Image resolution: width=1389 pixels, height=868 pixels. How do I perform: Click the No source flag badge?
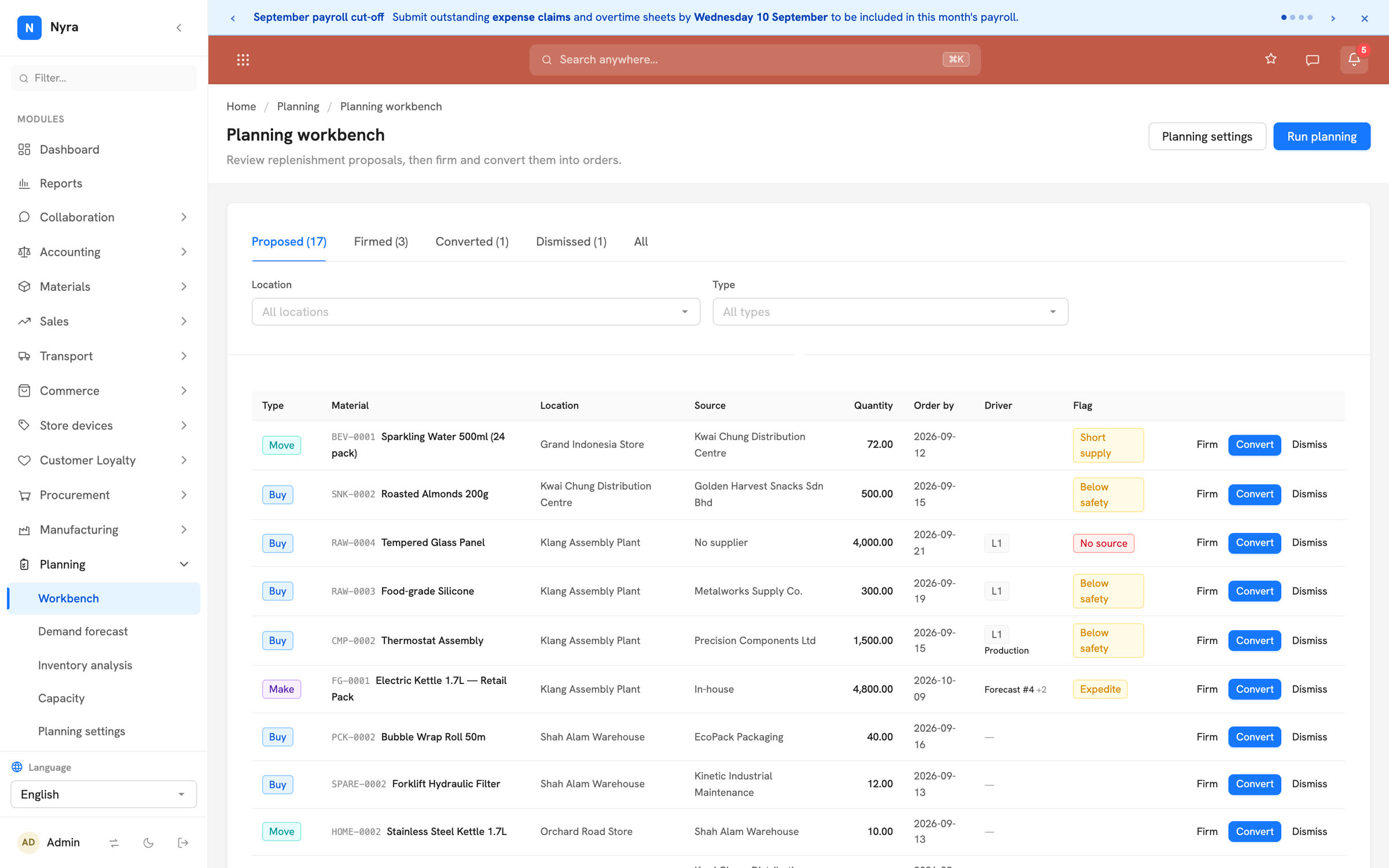1103,543
